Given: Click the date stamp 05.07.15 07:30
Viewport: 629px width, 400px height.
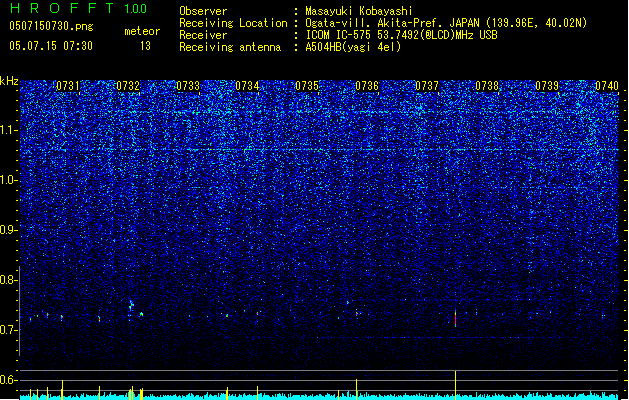Looking at the screenshot, I should (x=51, y=46).
